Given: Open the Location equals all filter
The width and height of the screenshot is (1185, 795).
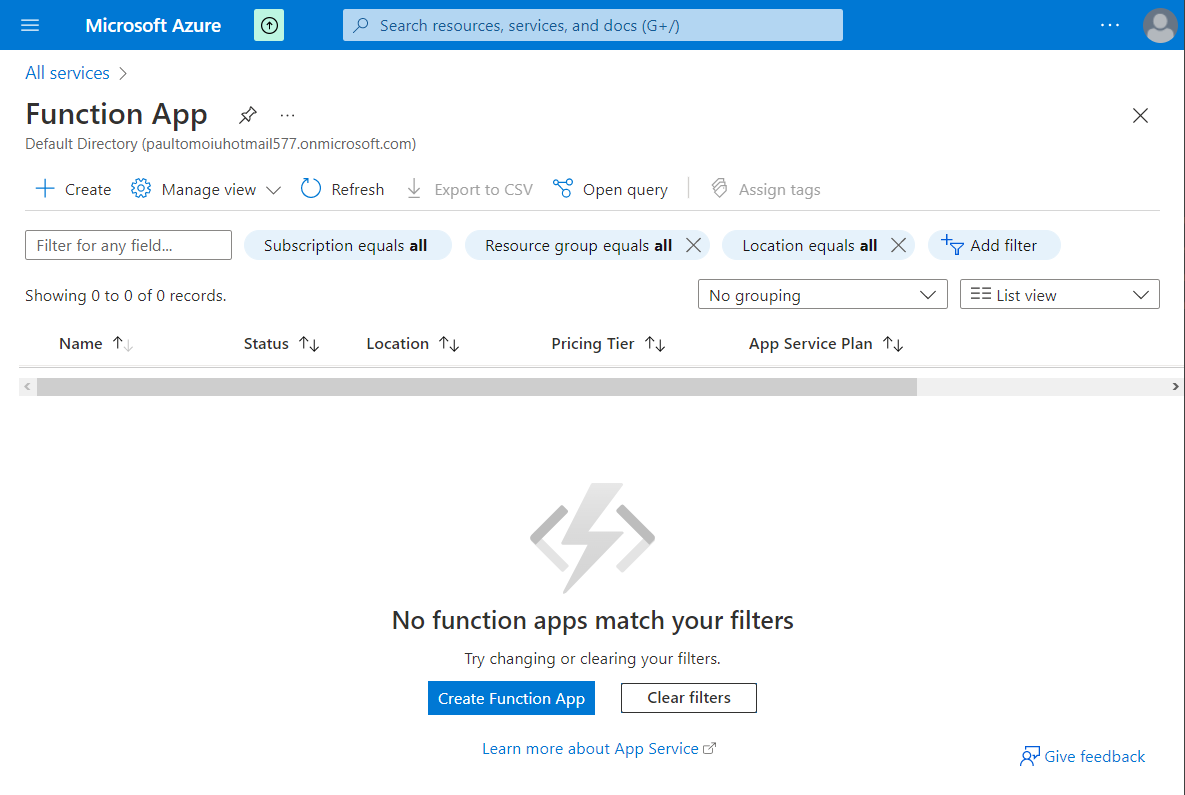Looking at the screenshot, I should click(809, 245).
